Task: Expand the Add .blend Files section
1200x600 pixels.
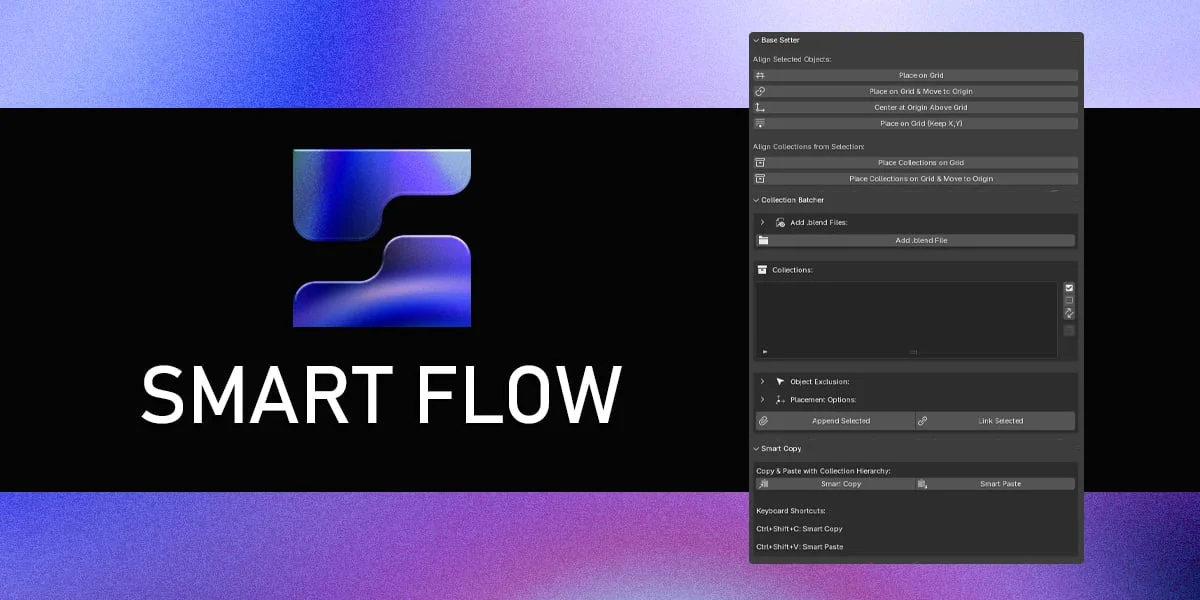Action: coord(761,222)
